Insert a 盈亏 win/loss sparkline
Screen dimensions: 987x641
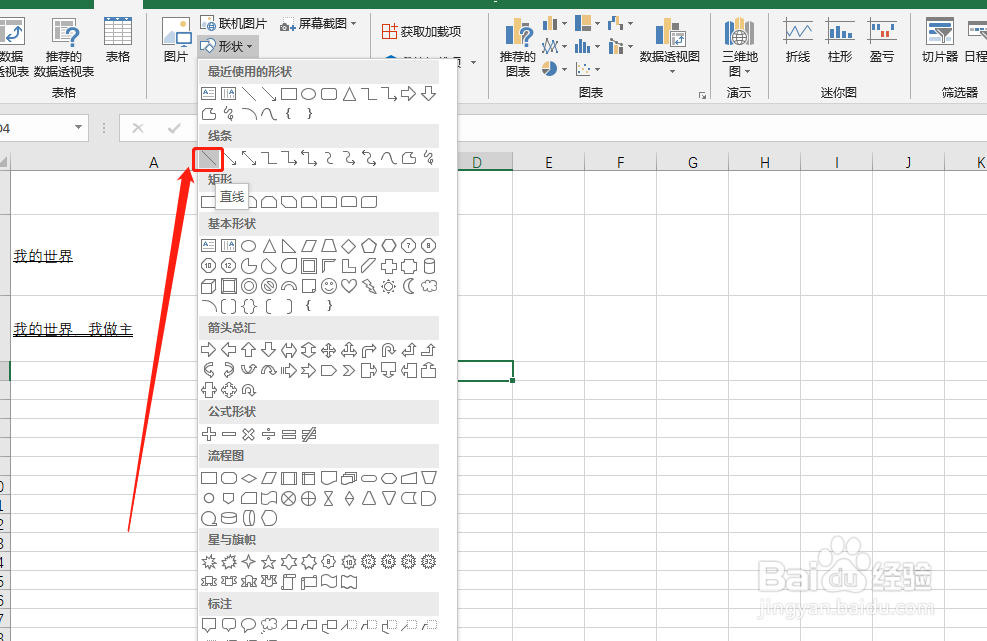pos(882,40)
